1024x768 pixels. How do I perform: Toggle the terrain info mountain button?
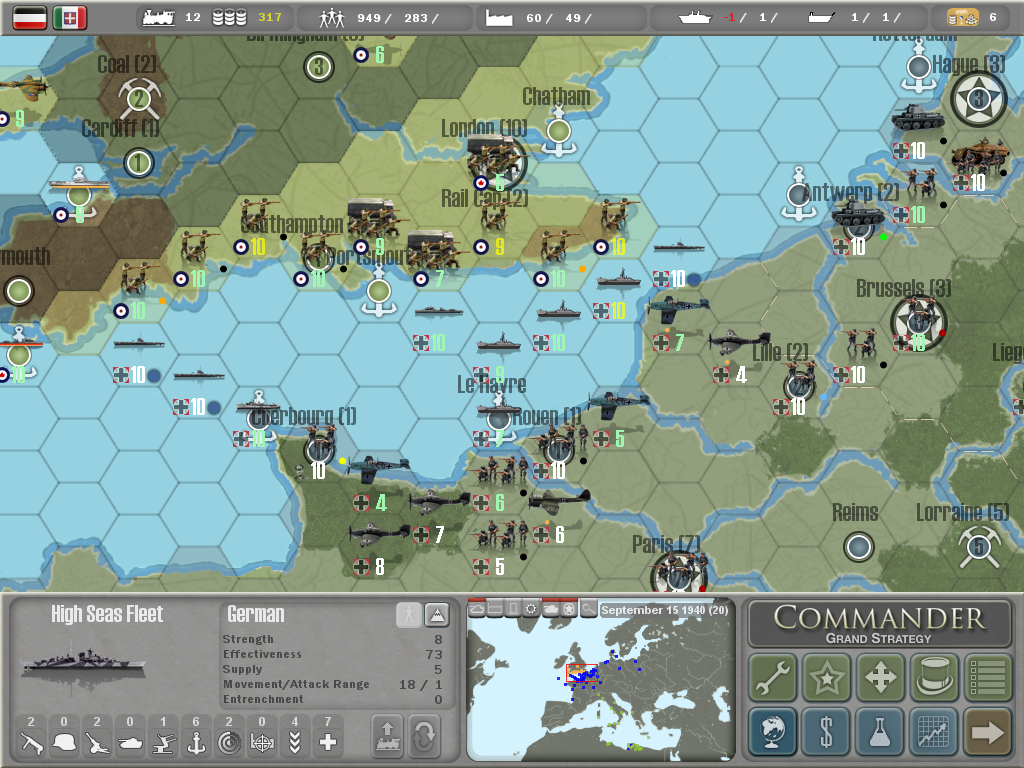(437, 615)
